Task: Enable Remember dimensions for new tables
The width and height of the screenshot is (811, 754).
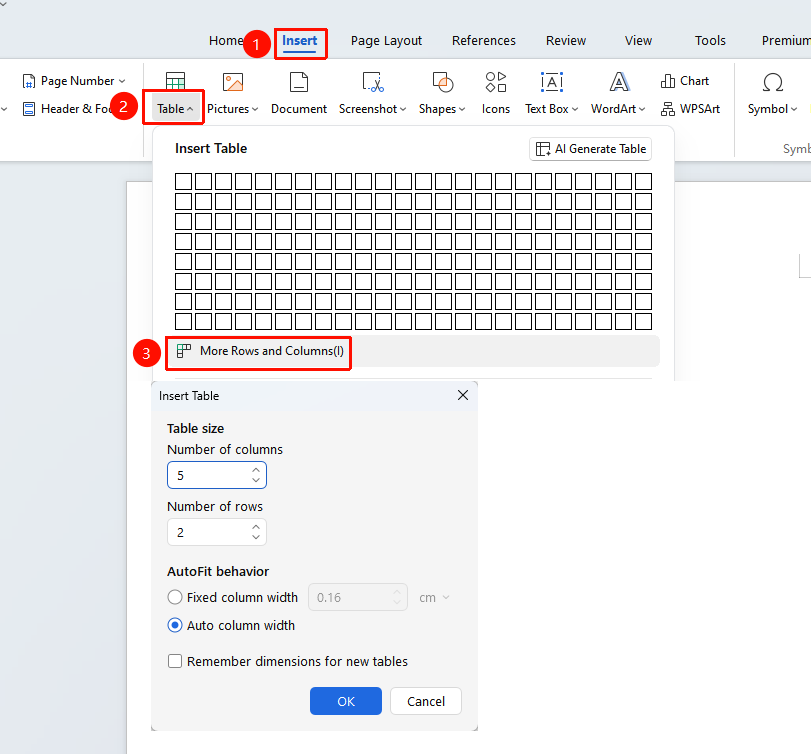Action: 175,661
